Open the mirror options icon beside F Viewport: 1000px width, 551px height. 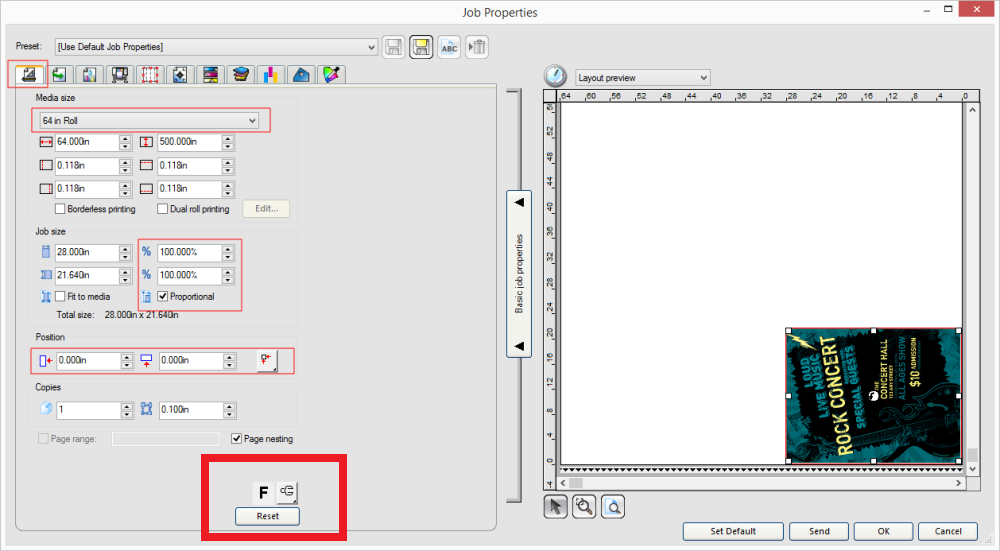click(288, 492)
